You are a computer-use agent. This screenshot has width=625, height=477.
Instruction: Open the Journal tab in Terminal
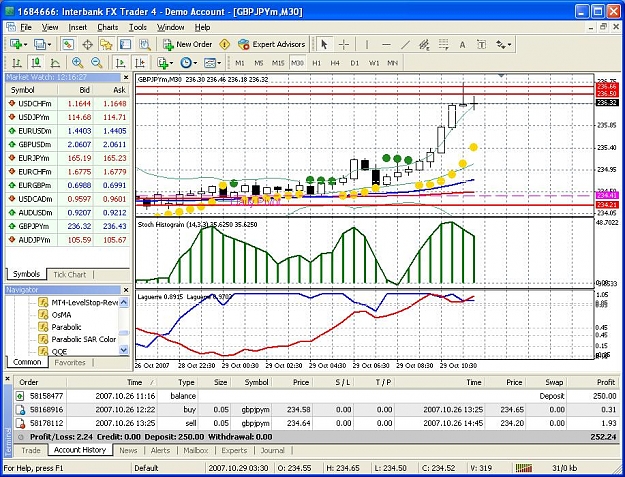[273, 450]
